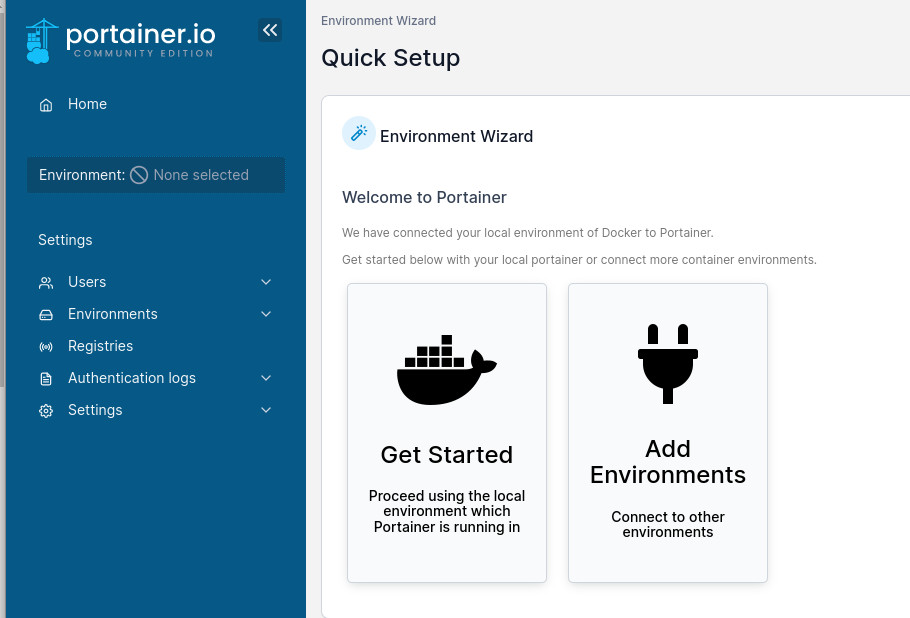Open Registries in the sidebar
Viewport: 910px width, 618px height.
100,346
